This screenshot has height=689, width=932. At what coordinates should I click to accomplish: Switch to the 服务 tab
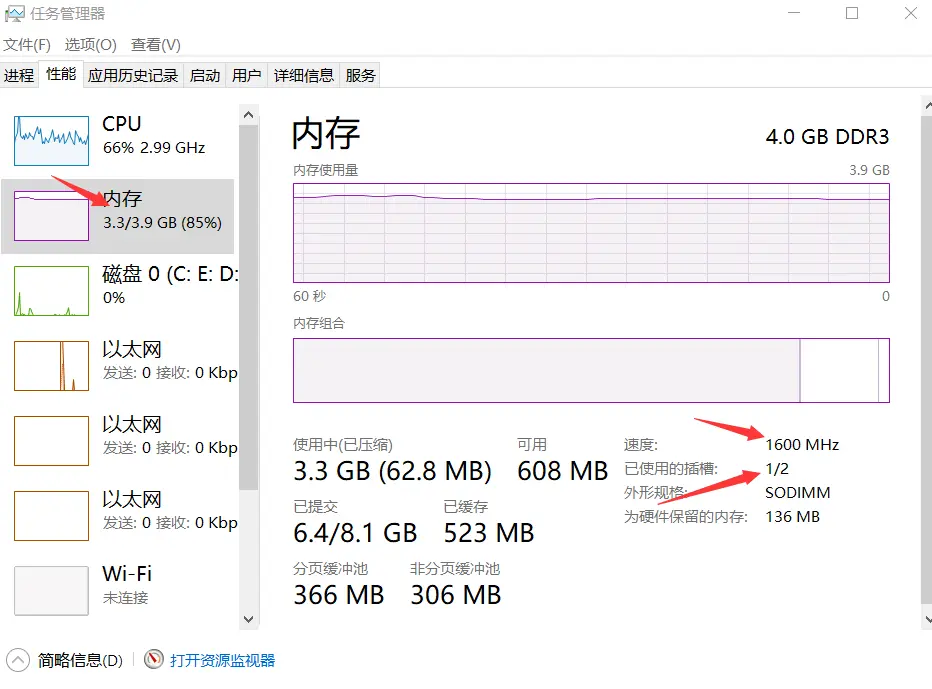pos(360,75)
